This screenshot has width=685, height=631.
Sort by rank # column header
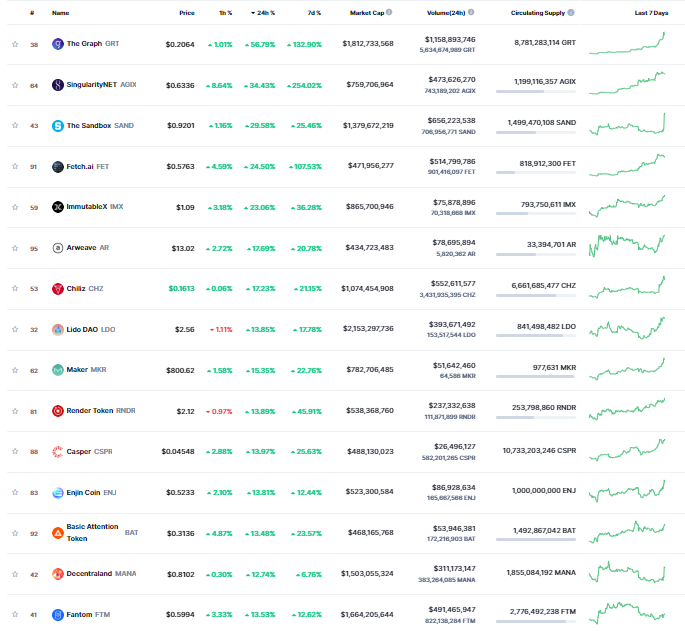pyautogui.click(x=32, y=13)
